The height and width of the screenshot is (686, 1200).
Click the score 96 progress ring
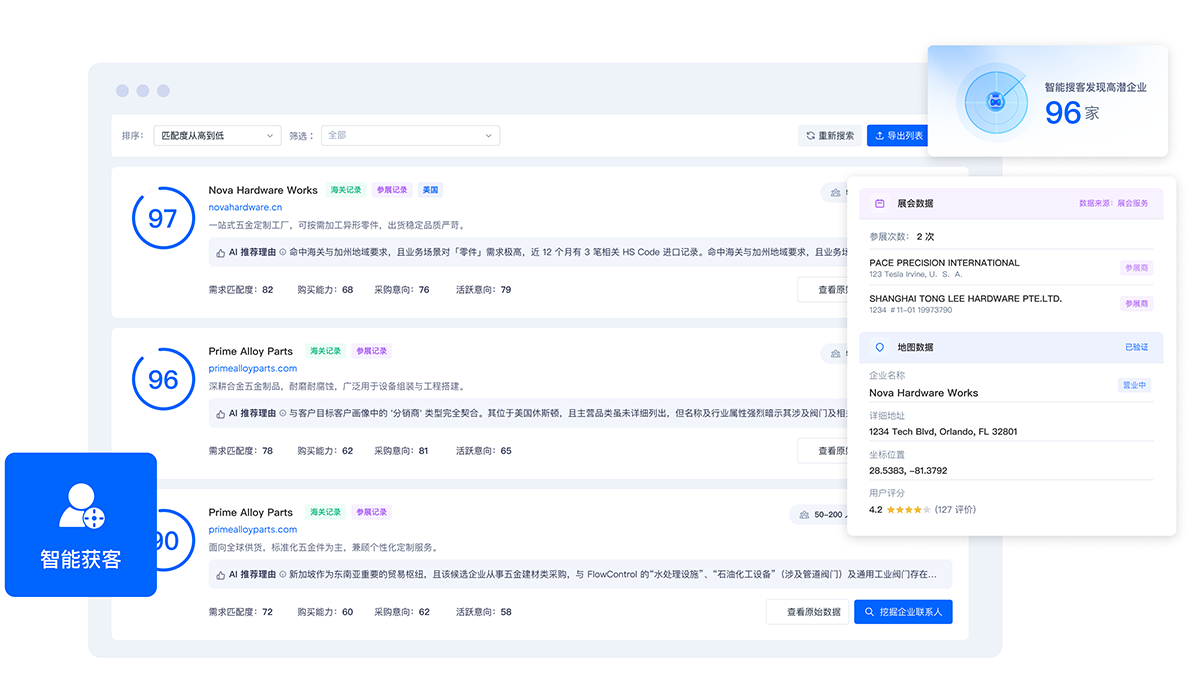tap(162, 379)
